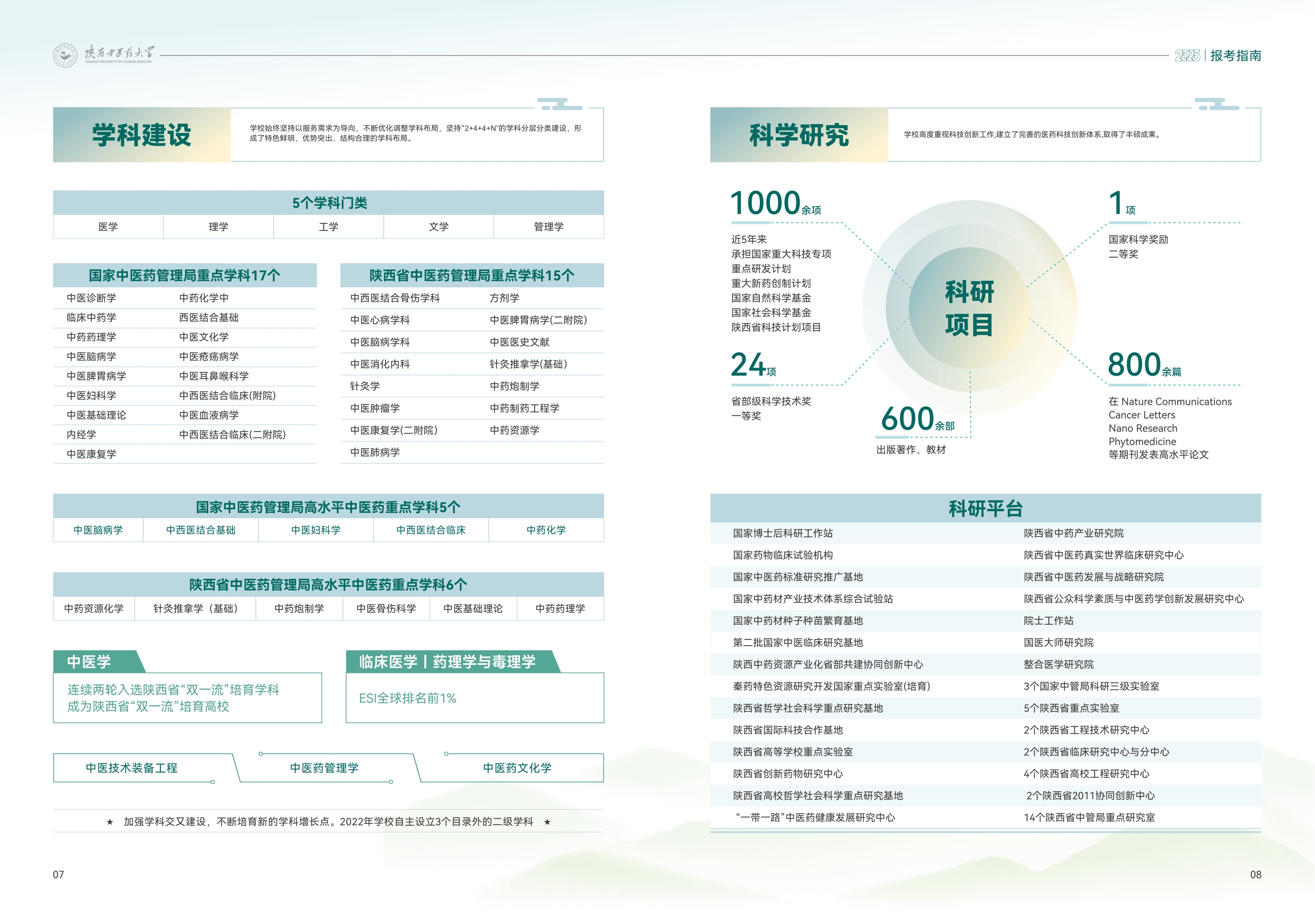Click the 1000余项 statistic number
Viewport: 1315px width, 924px height.
point(766,203)
